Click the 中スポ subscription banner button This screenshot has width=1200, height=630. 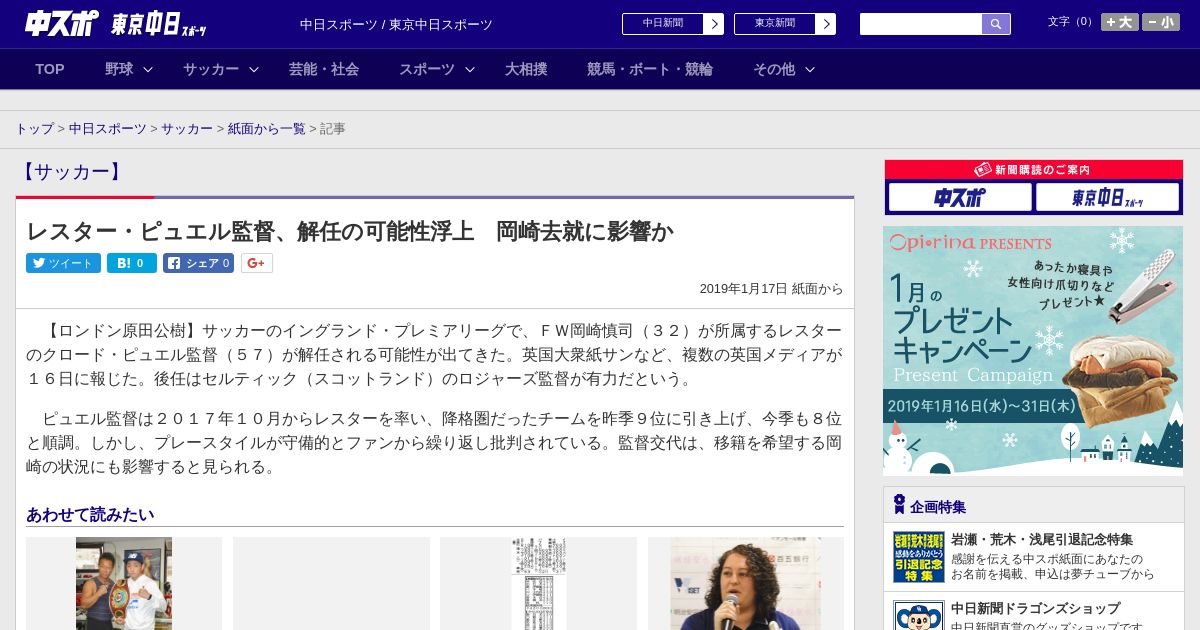(960, 197)
